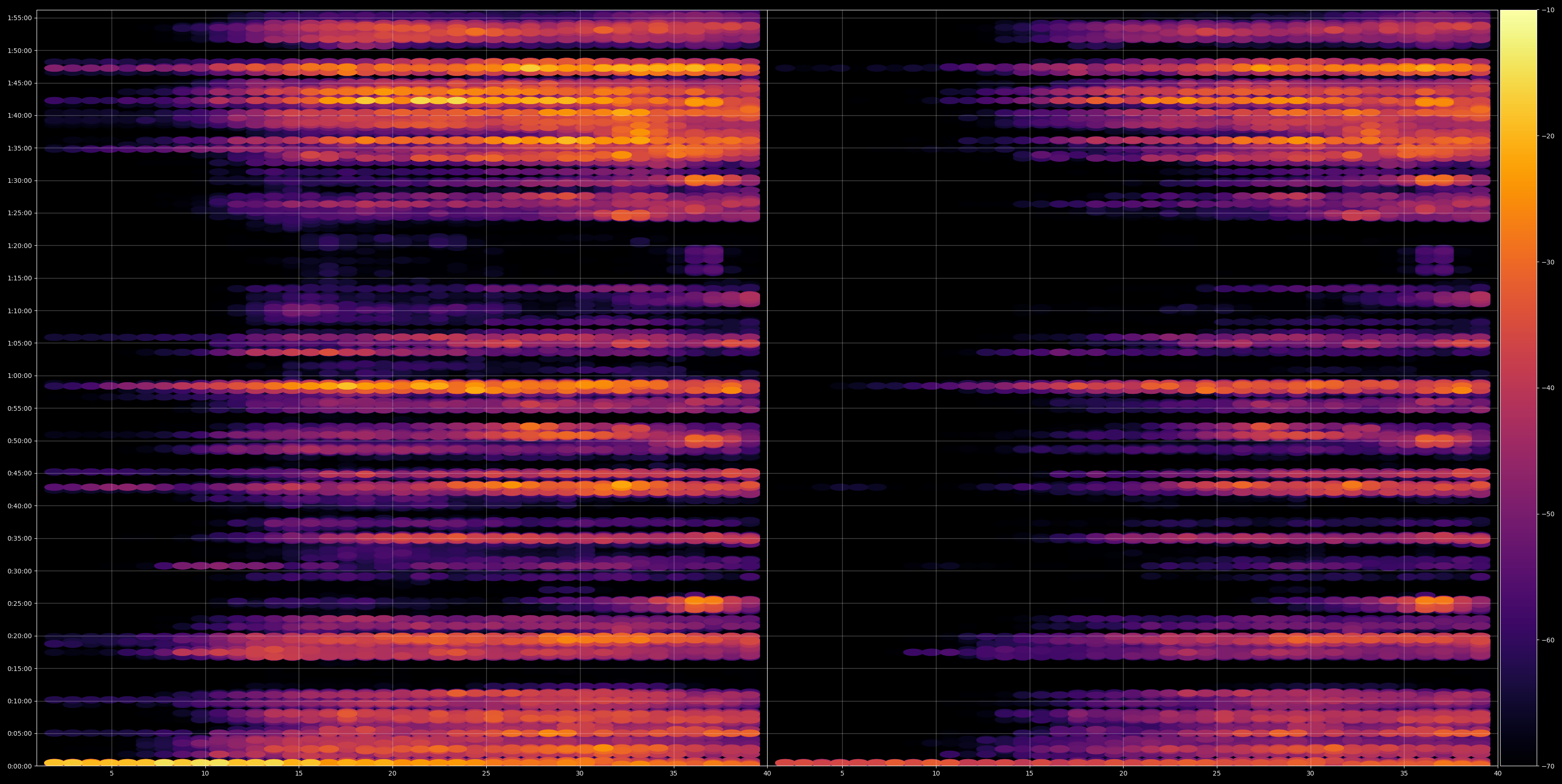Pick x-axis tick 20 of the right heatmap
This screenshot has height=784, width=1562.
(x=1123, y=774)
